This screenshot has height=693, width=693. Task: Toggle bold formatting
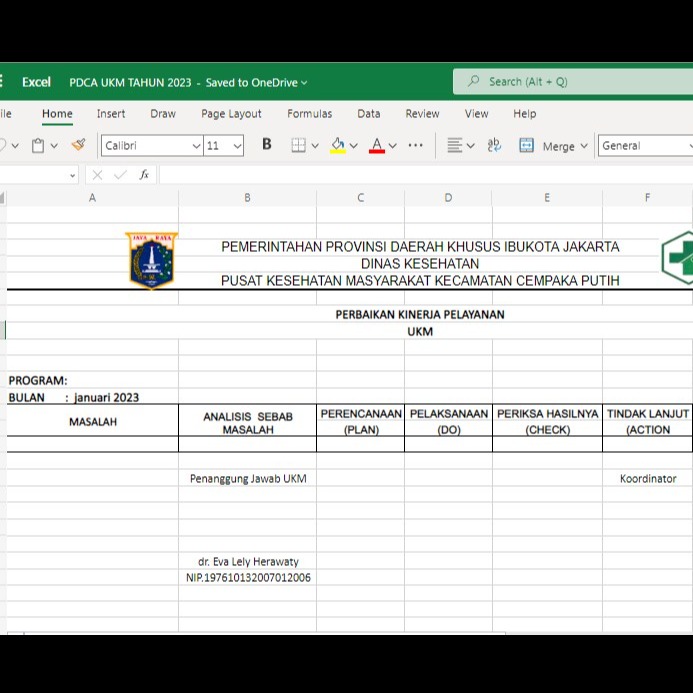(x=266, y=145)
